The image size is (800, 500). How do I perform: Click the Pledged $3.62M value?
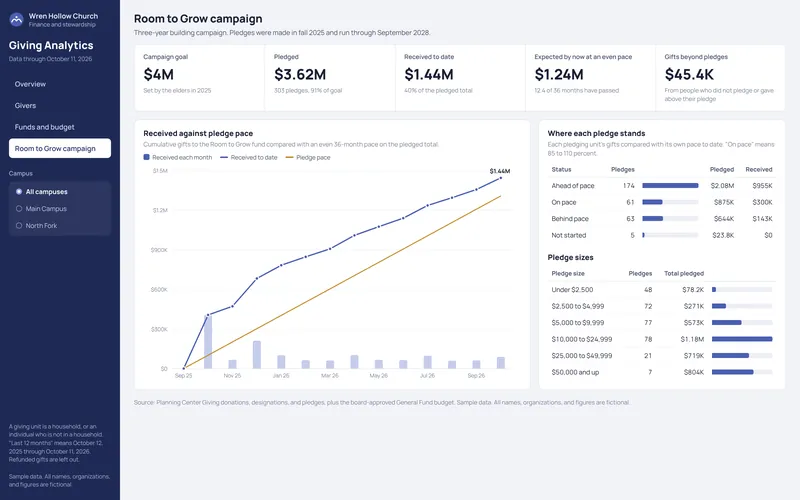tap(300, 74)
